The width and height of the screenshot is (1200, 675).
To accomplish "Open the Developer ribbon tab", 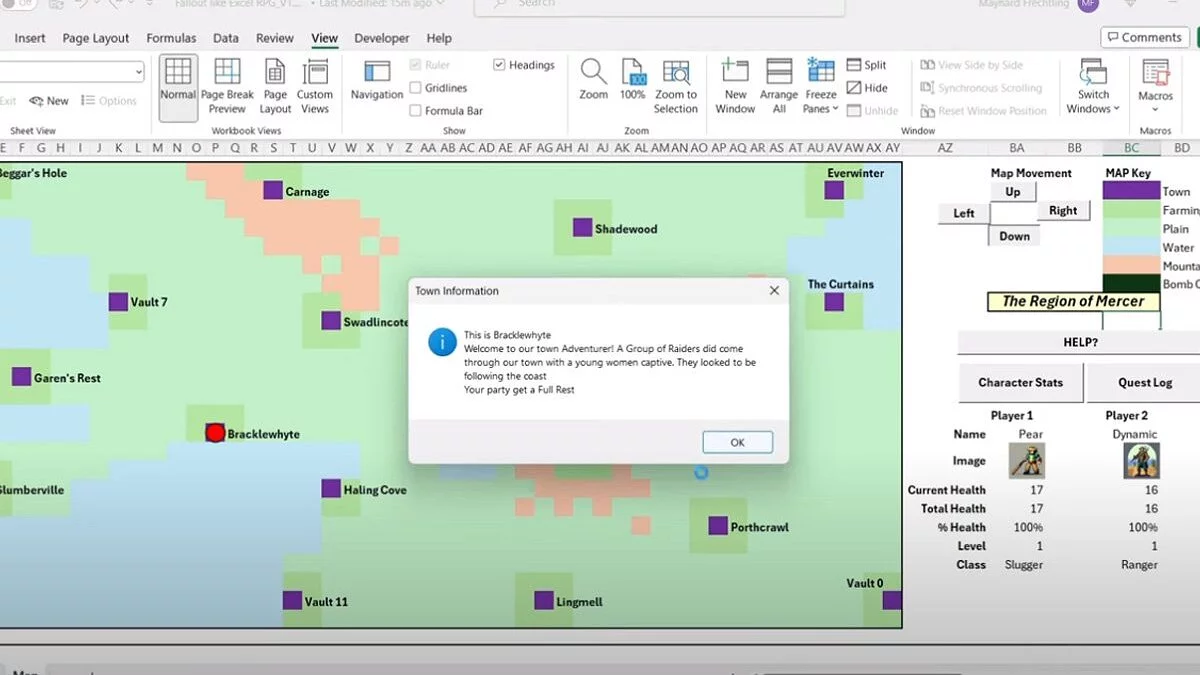I will point(382,38).
